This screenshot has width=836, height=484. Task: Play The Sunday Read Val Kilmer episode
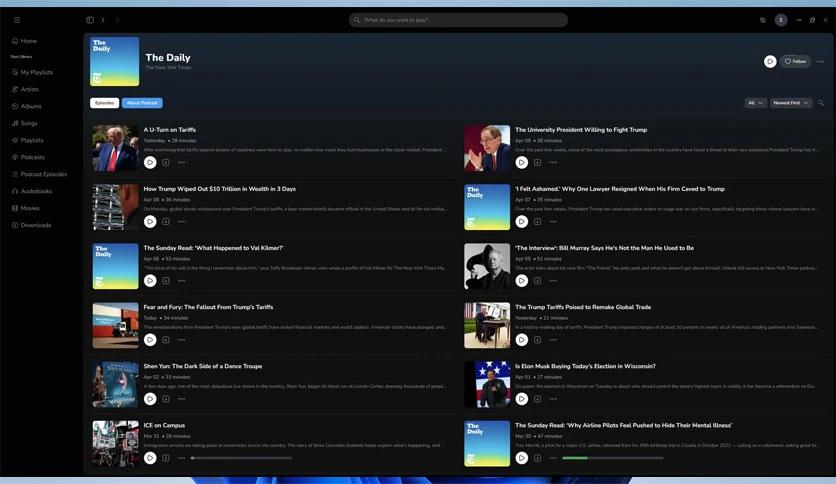[x=150, y=281]
